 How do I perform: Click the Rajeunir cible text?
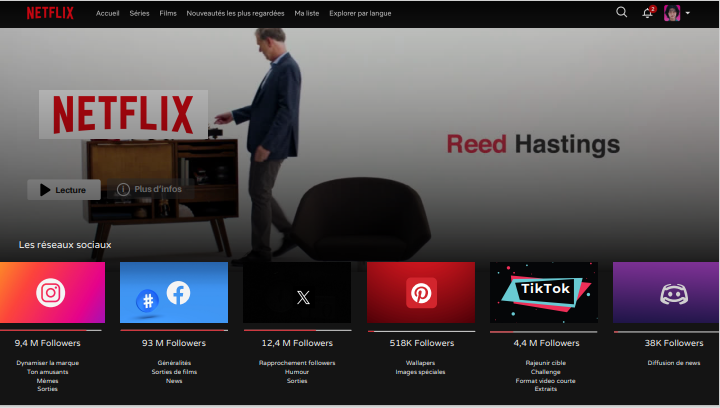[x=546, y=363]
